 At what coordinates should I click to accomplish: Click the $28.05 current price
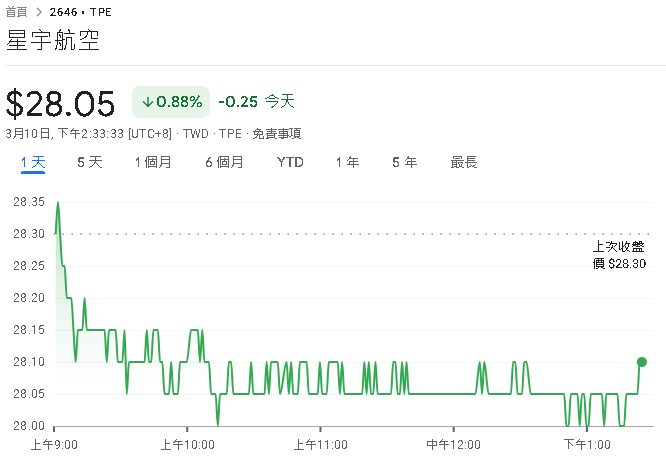click(61, 103)
